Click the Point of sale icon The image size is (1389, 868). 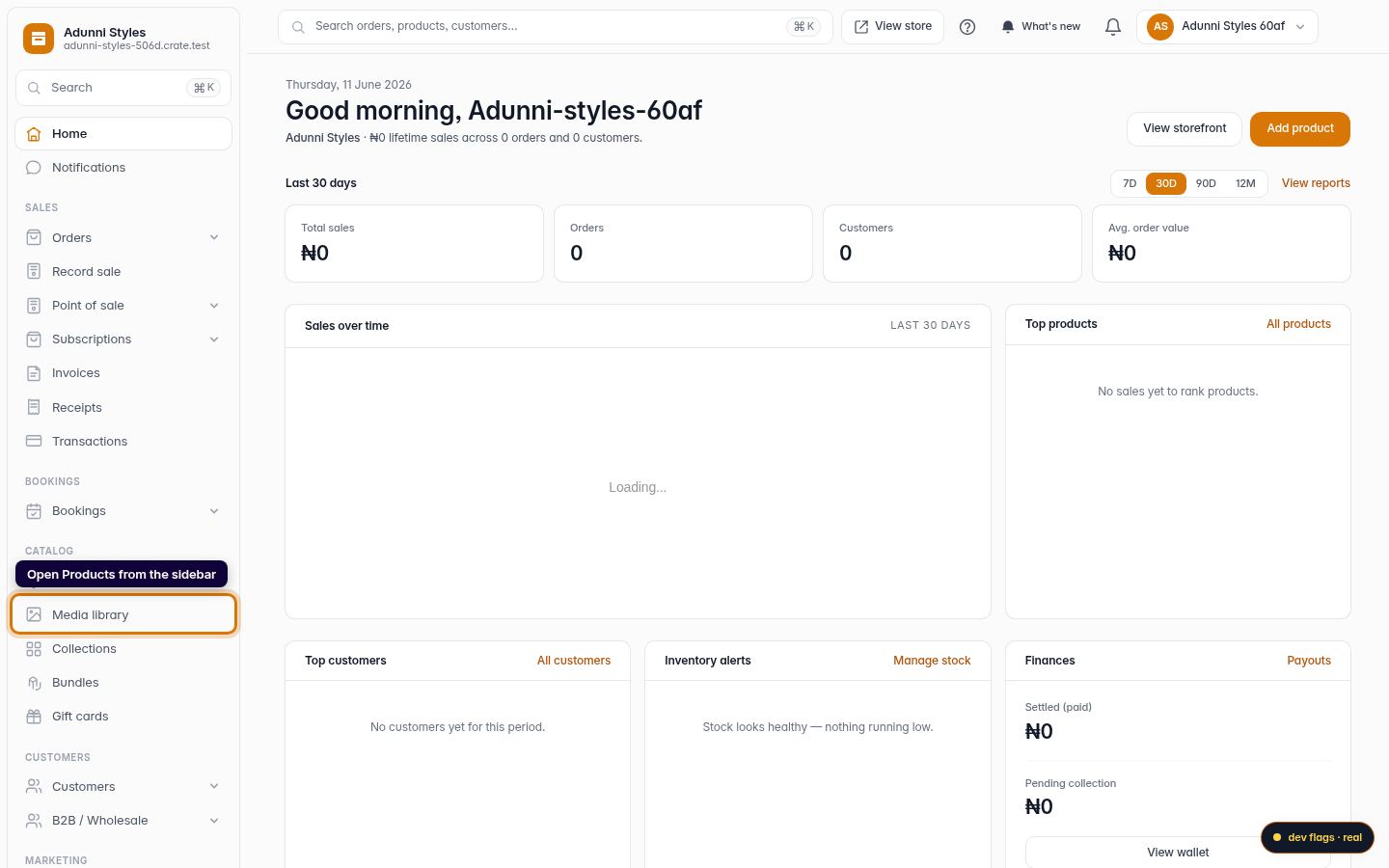click(x=34, y=306)
